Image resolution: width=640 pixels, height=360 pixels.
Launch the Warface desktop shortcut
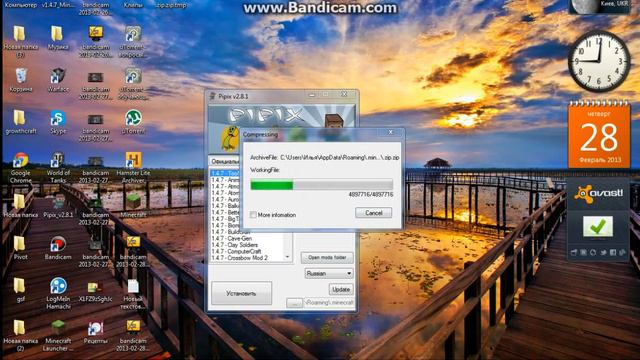tap(58, 80)
